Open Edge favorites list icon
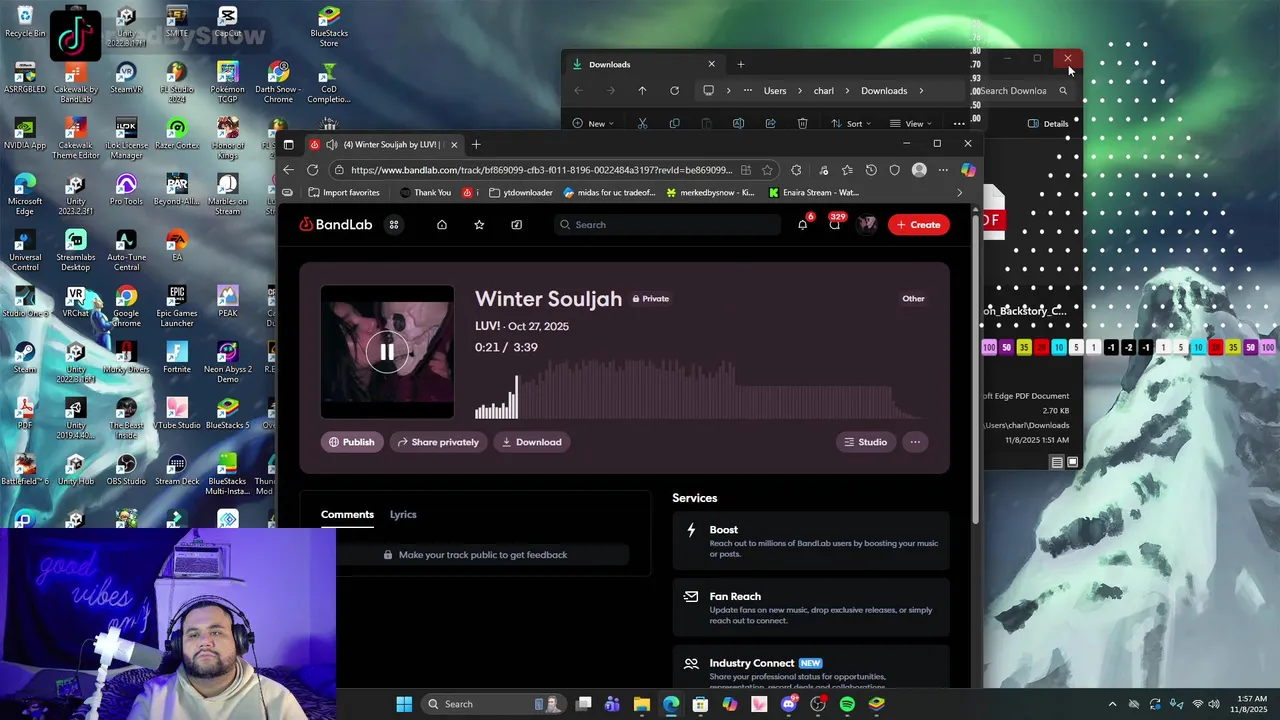Image resolution: width=1280 pixels, height=720 pixels. pyautogui.click(x=847, y=170)
